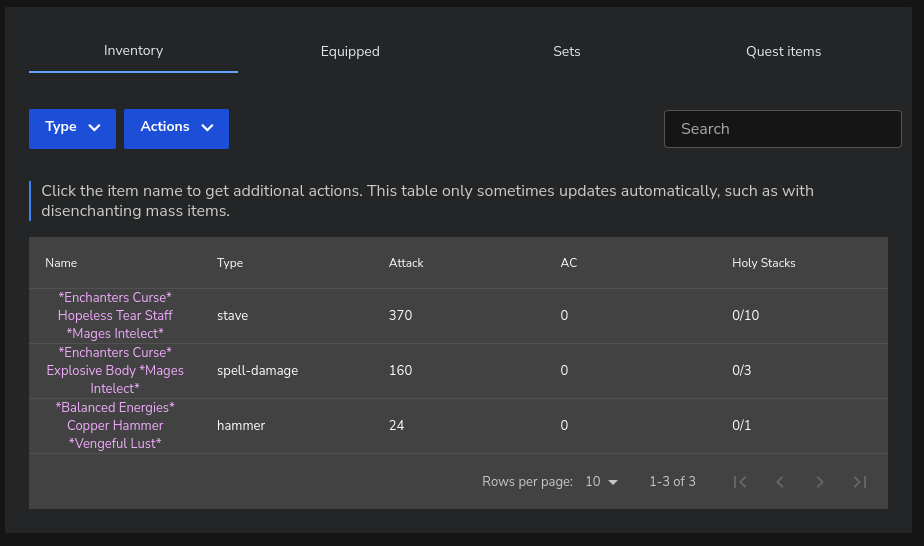Open the Sets tab
Image resolution: width=924 pixels, height=546 pixels.
point(566,51)
